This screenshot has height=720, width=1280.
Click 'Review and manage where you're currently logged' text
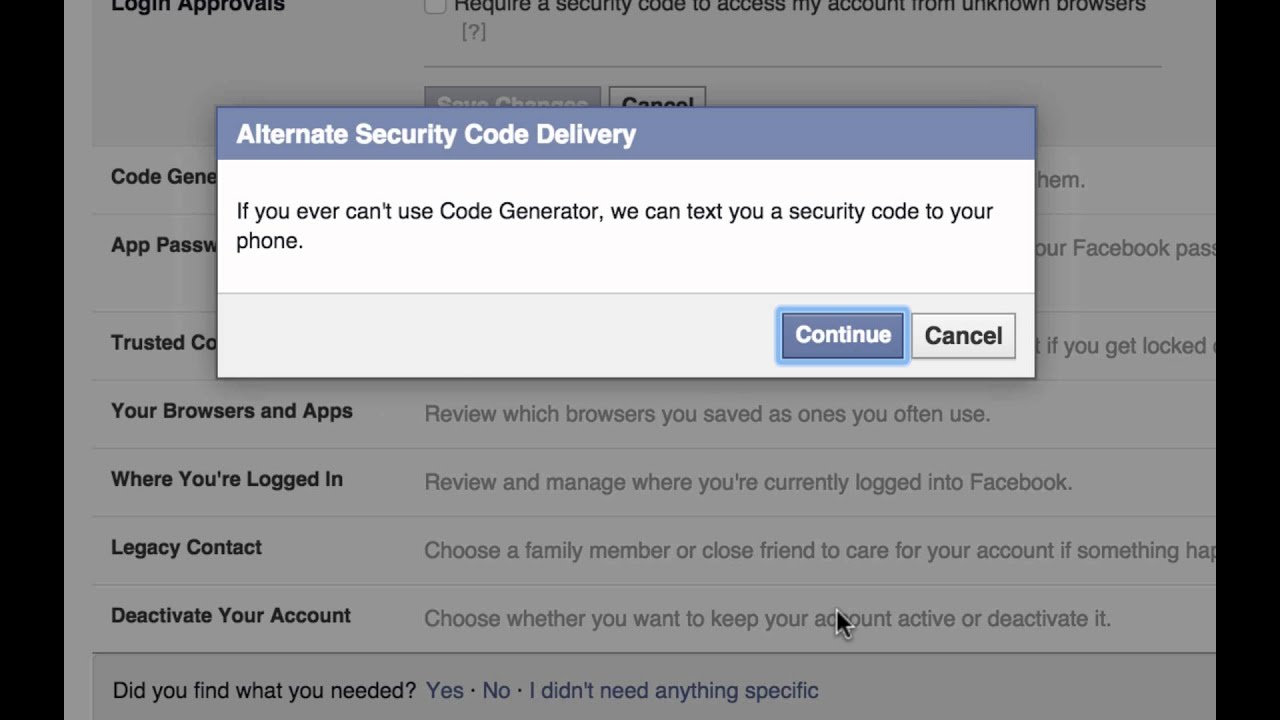748,482
